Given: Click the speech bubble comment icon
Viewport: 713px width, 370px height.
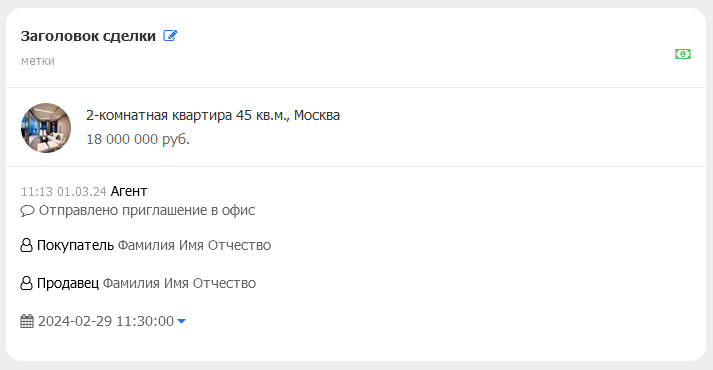Looking at the screenshot, I should tap(27, 211).
